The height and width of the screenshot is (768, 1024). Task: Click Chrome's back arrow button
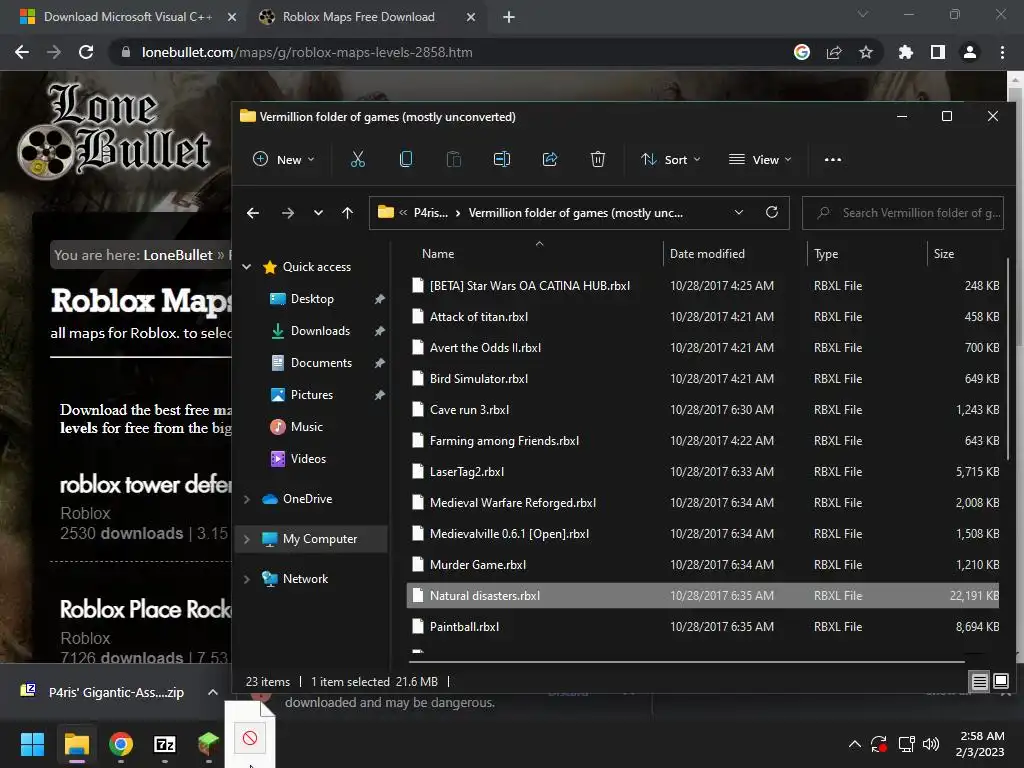point(22,52)
